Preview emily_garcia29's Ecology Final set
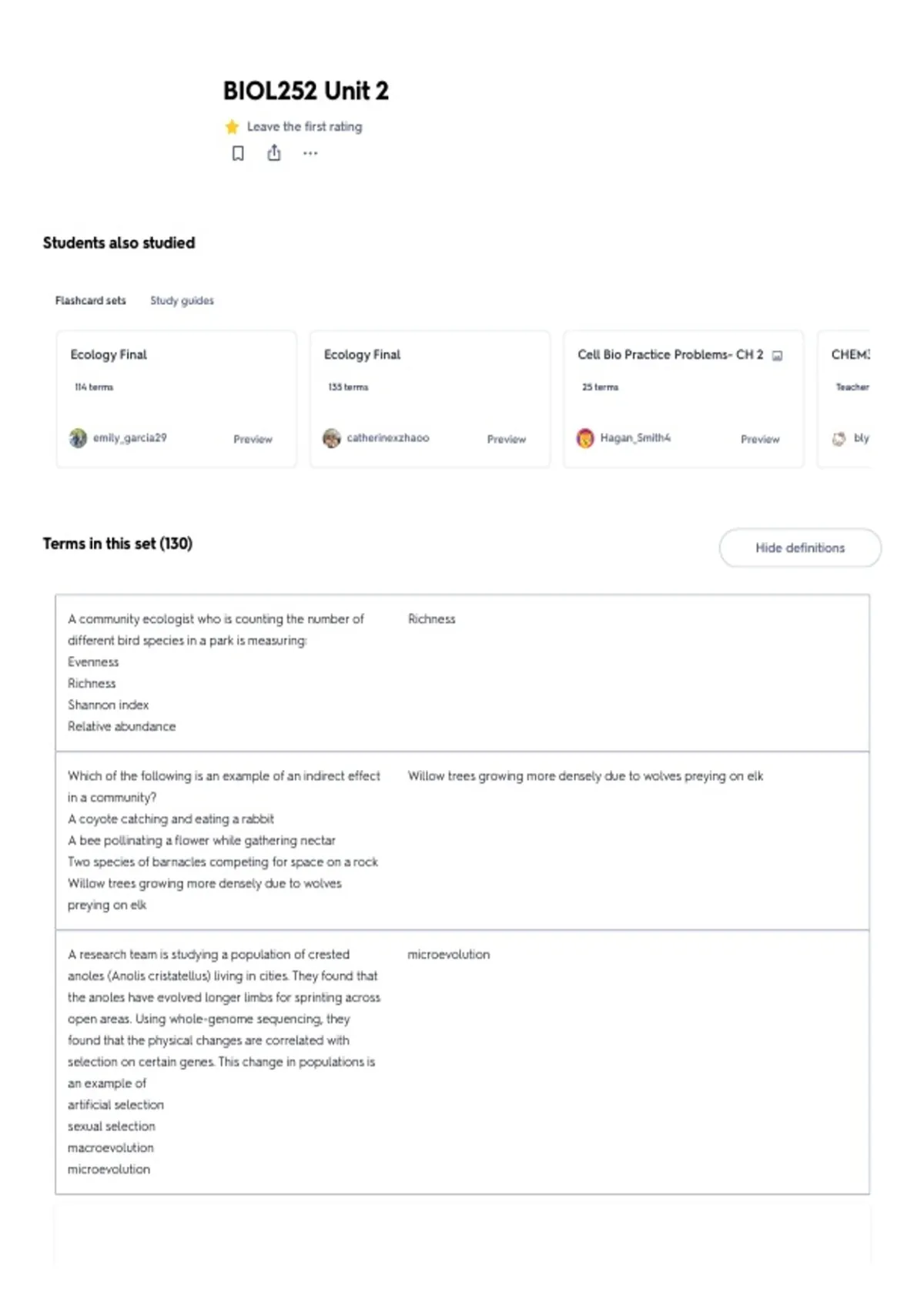Image resolution: width=924 pixels, height=1309 pixels. [253, 439]
